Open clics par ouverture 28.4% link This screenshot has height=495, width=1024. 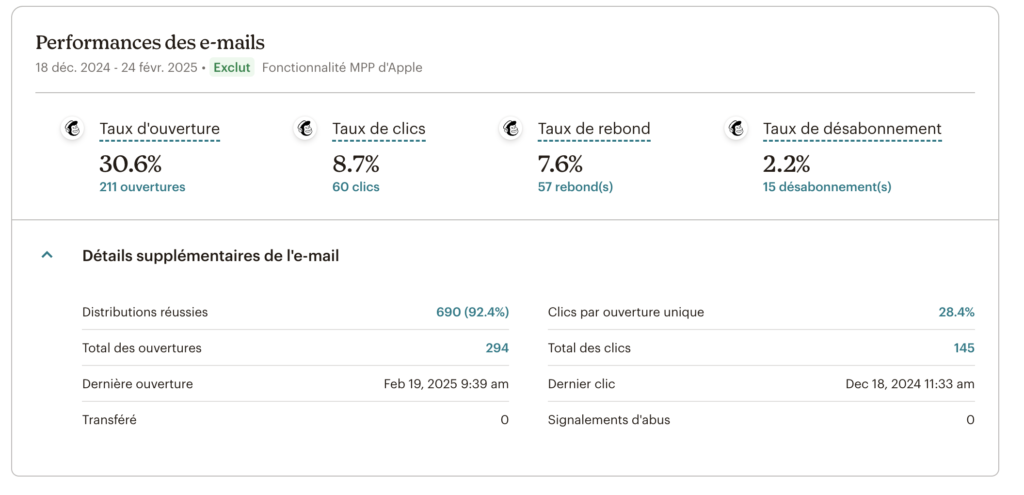coord(956,312)
